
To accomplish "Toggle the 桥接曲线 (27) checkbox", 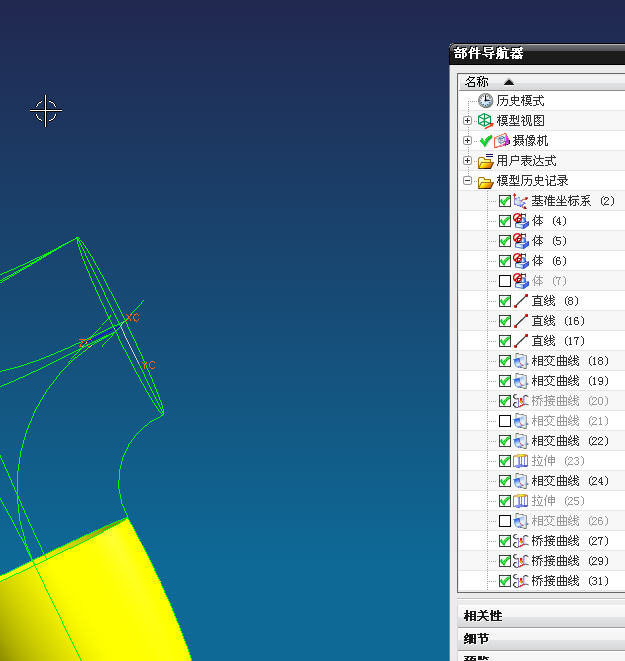I will [x=504, y=541].
